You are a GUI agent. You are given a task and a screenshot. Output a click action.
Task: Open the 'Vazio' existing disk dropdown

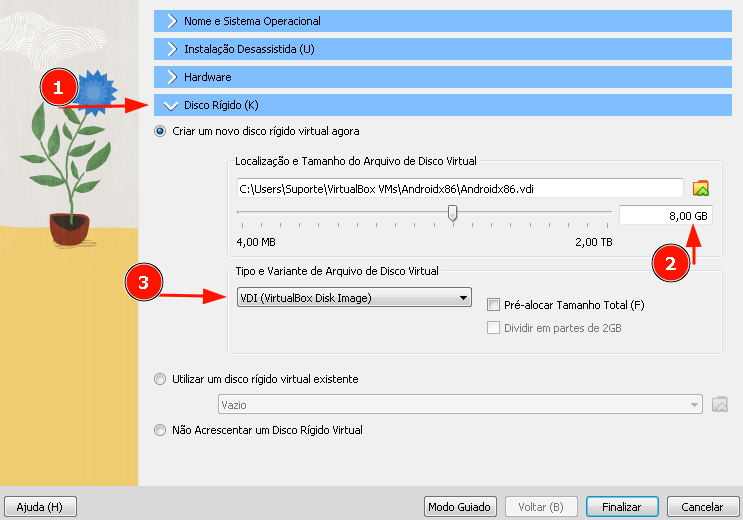pyautogui.click(x=460, y=404)
